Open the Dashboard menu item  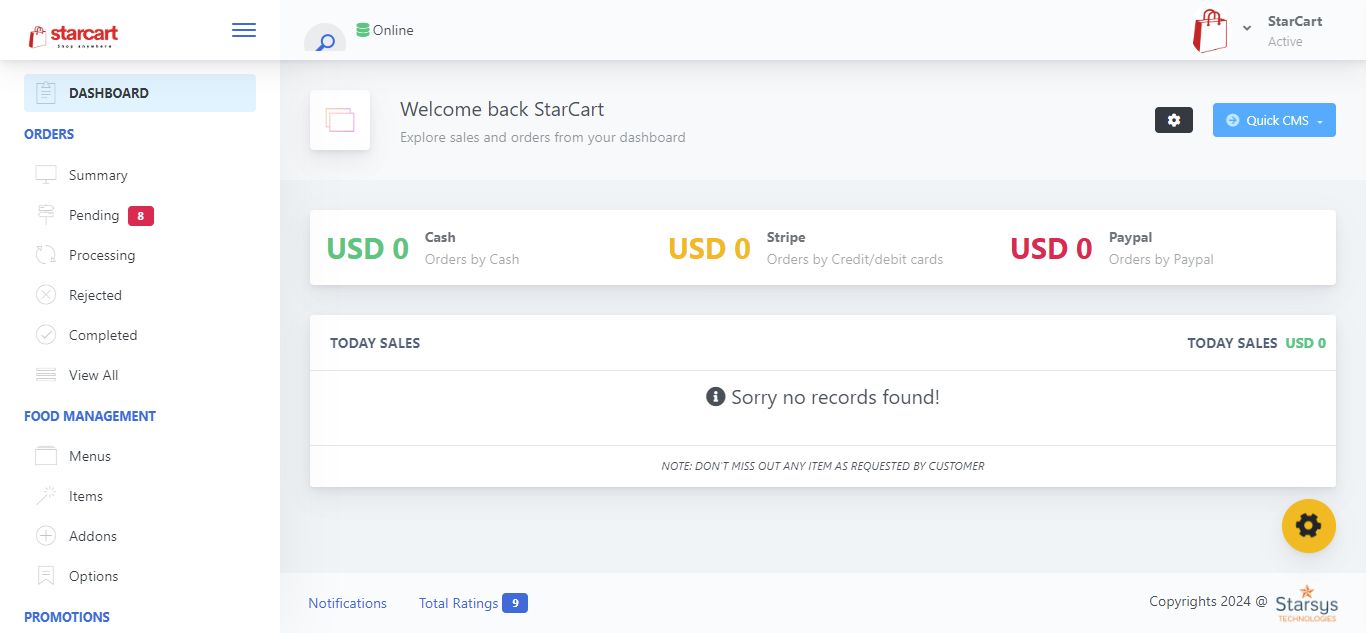pos(108,93)
